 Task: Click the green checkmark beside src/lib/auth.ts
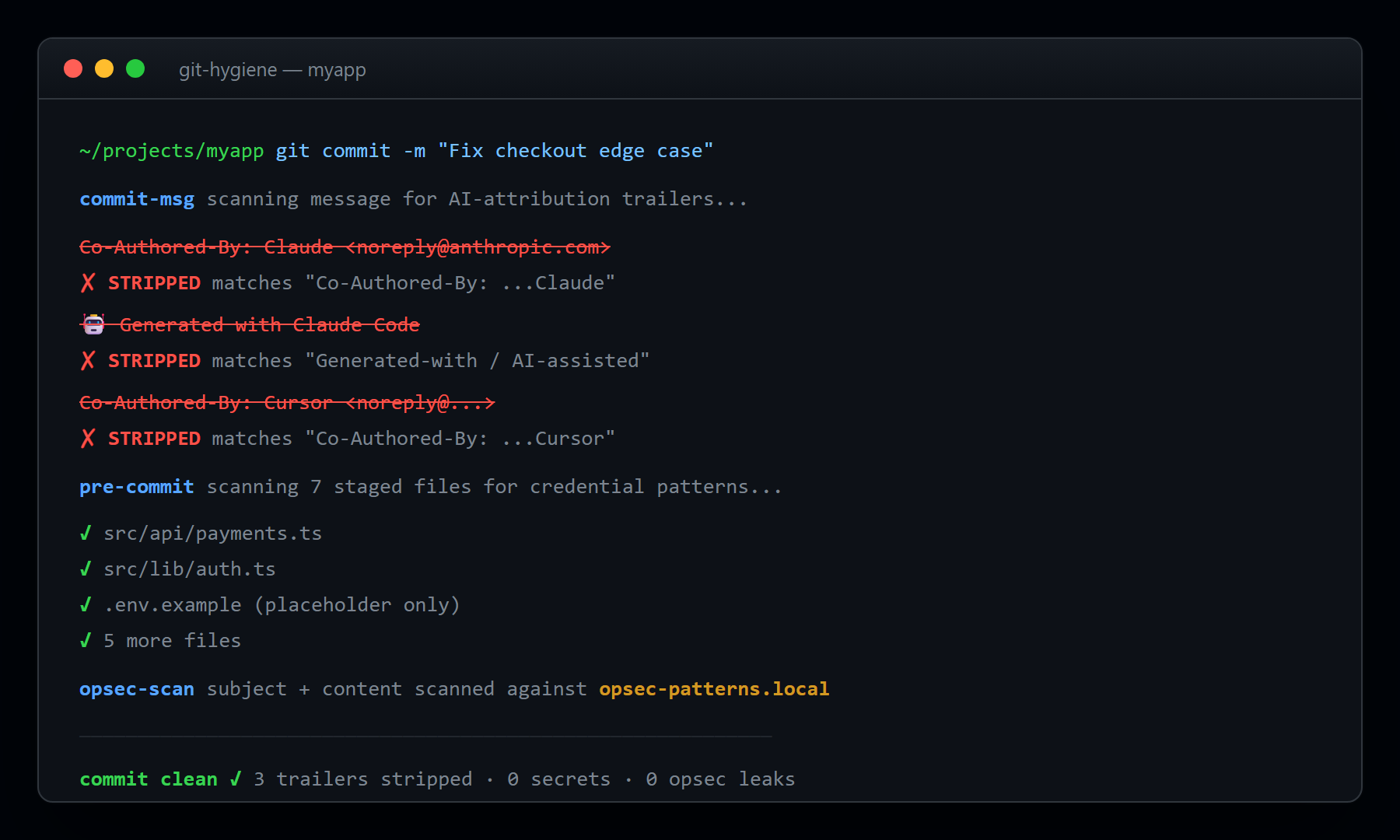[86, 569]
